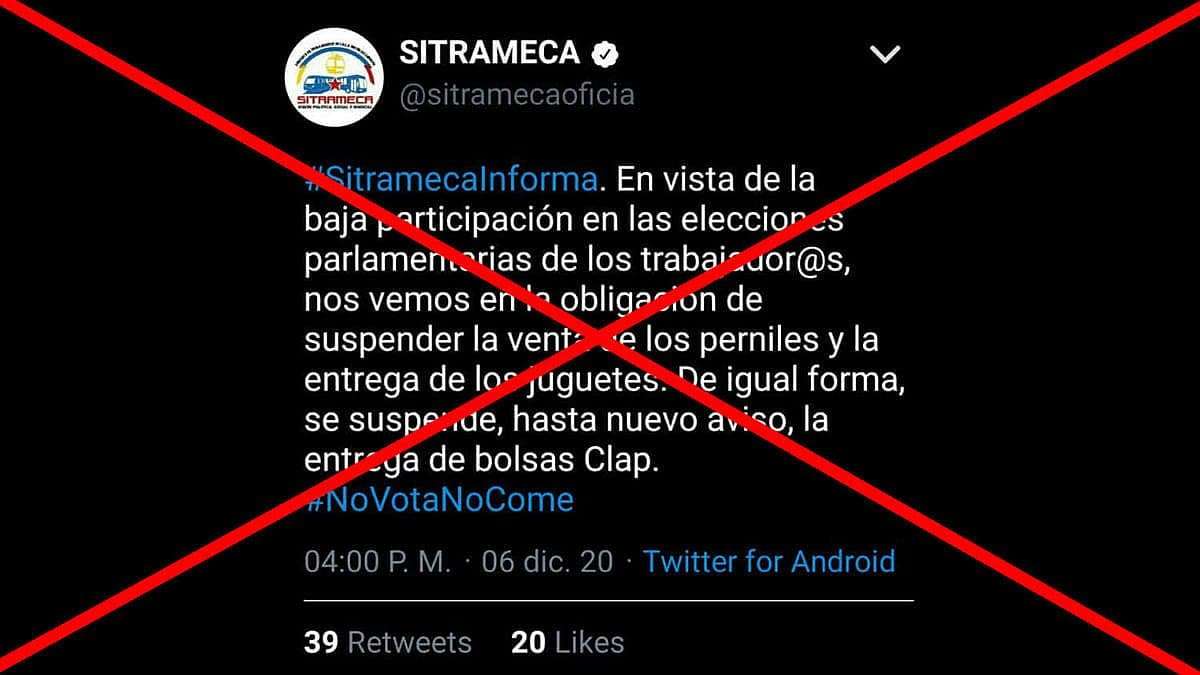Click the red SITRAMECA text in the logo
1200x675 pixels.
tap(335, 99)
